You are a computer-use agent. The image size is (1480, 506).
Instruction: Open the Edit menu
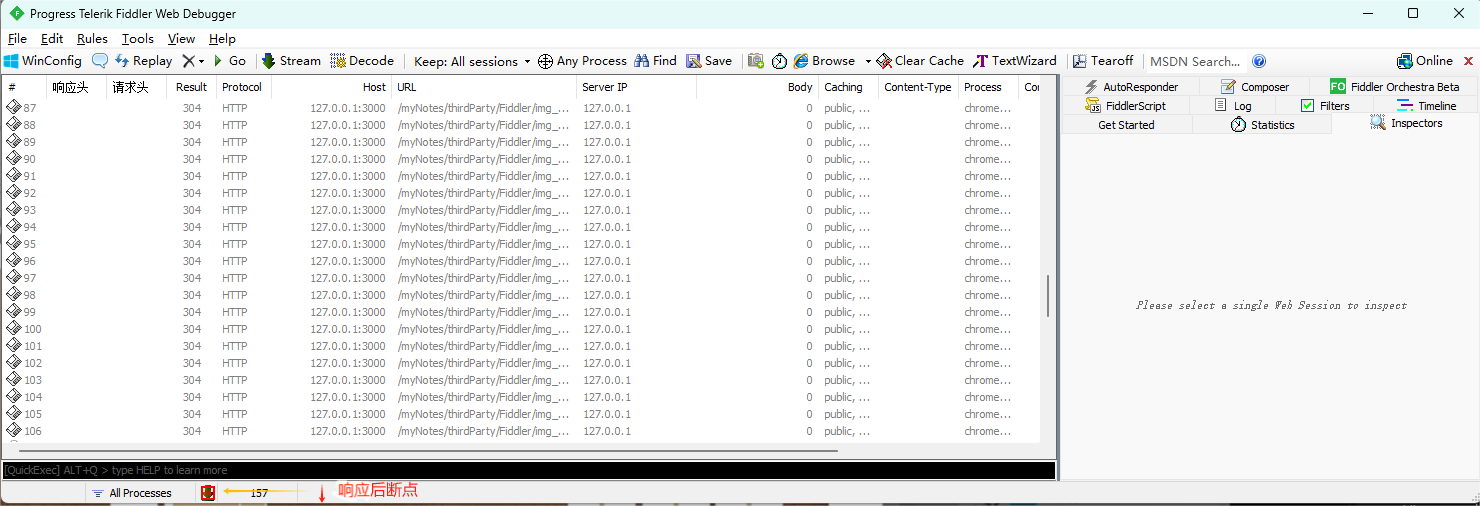pos(52,38)
